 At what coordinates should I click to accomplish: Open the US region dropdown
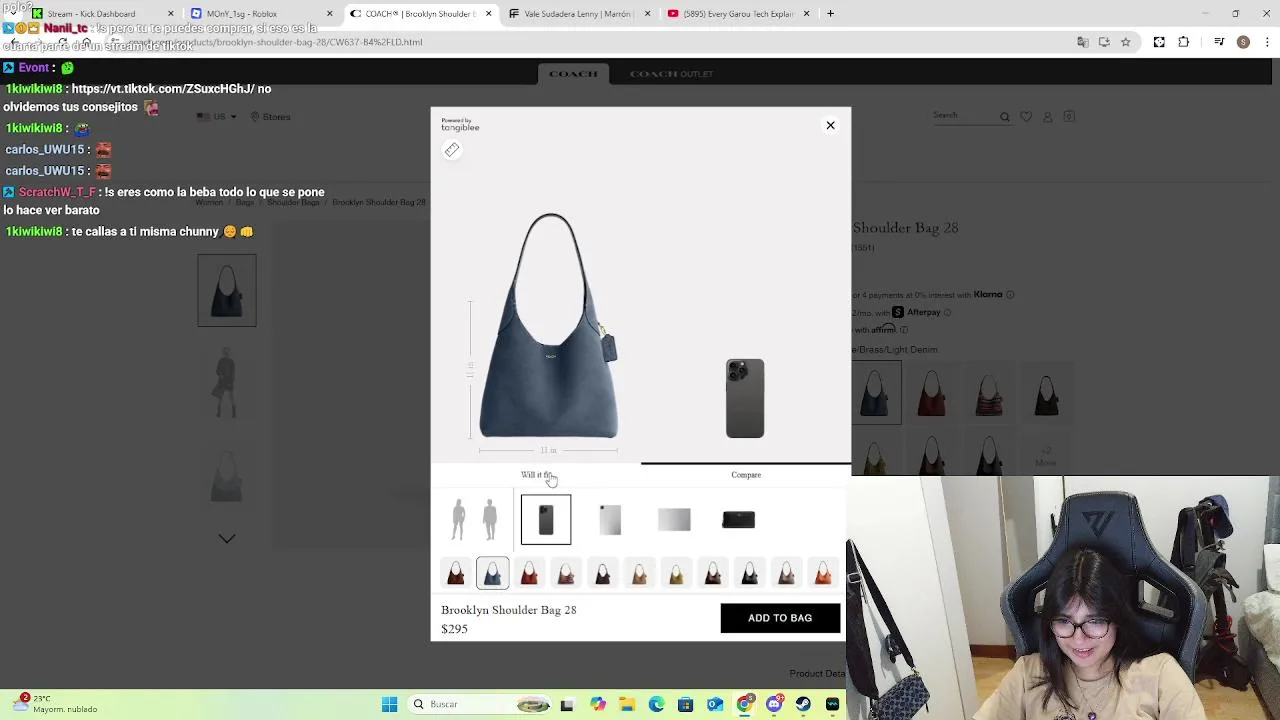[x=217, y=117]
